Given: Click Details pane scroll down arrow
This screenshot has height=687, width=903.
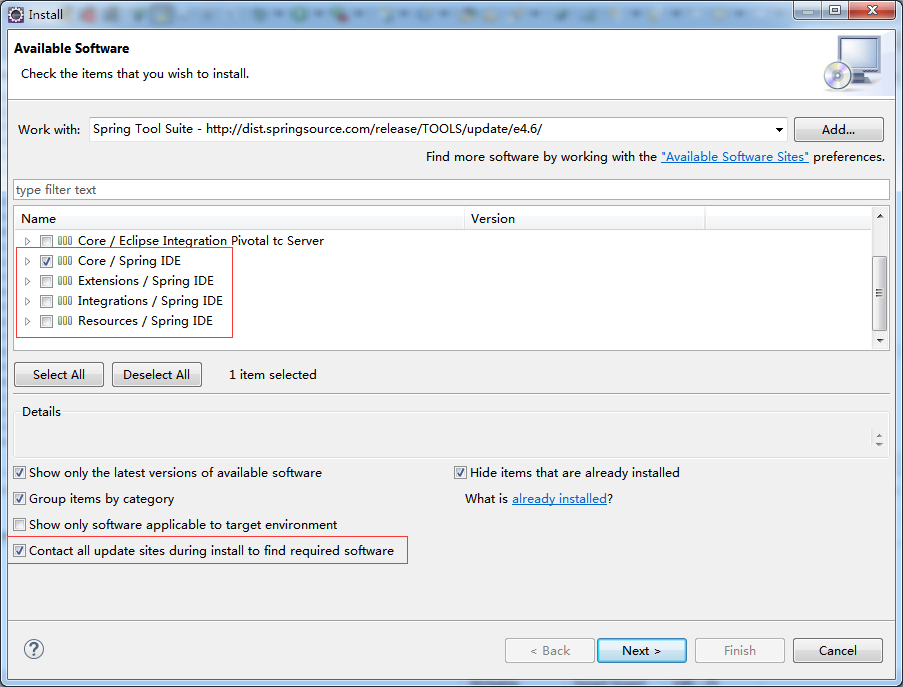Looking at the screenshot, I should [x=879, y=444].
